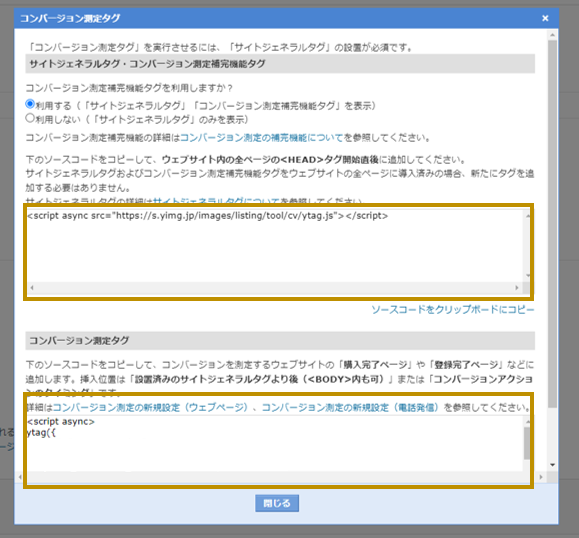Viewport: 579px width, 538px height.
Task: Open コンバージョン測定の補完機能について link
Action: tap(262, 138)
